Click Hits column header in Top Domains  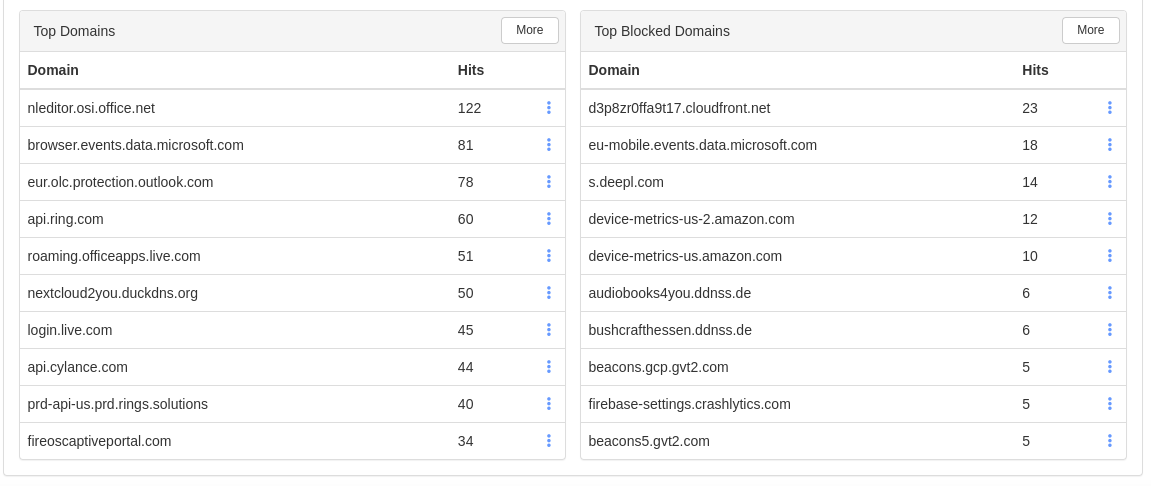(x=471, y=70)
